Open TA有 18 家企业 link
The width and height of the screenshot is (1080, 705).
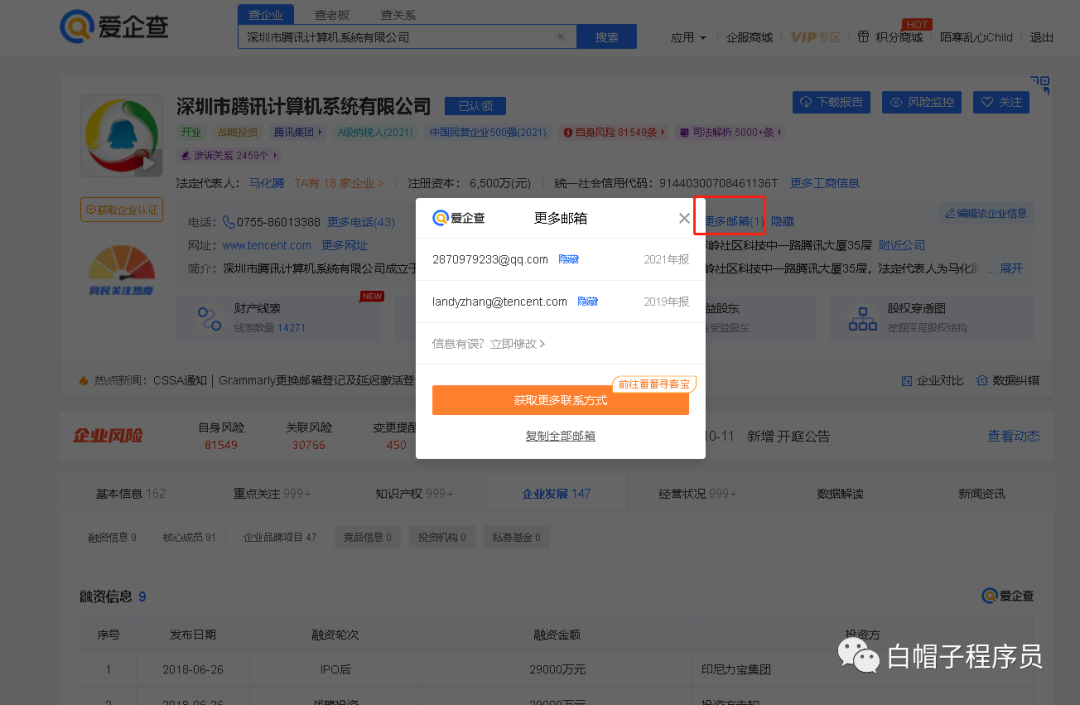(339, 183)
